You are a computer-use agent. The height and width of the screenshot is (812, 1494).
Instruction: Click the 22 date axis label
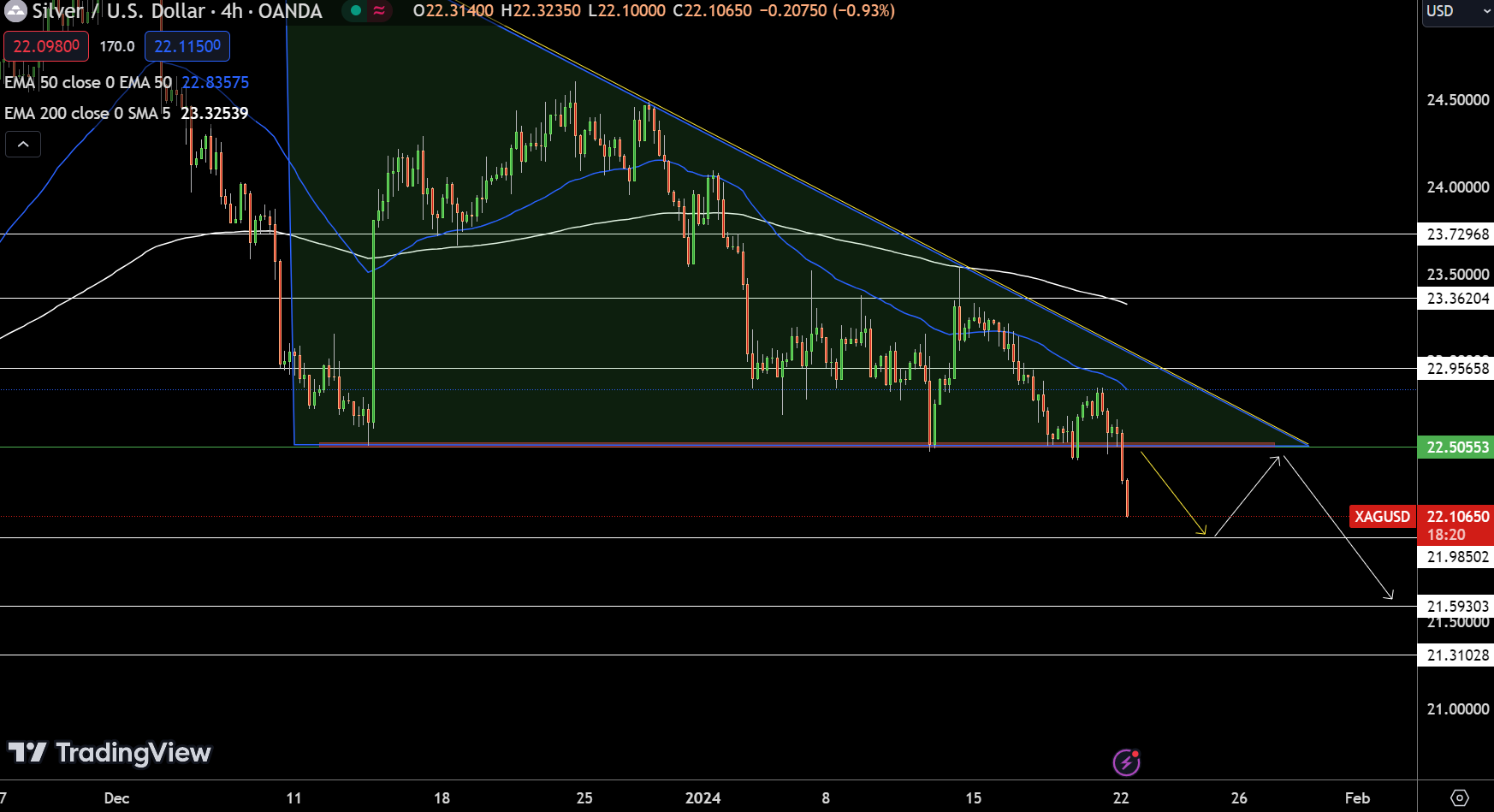click(1121, 797)
